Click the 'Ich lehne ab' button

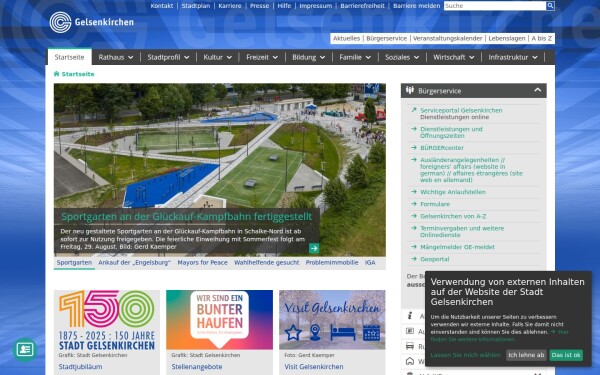click(526, 355)
